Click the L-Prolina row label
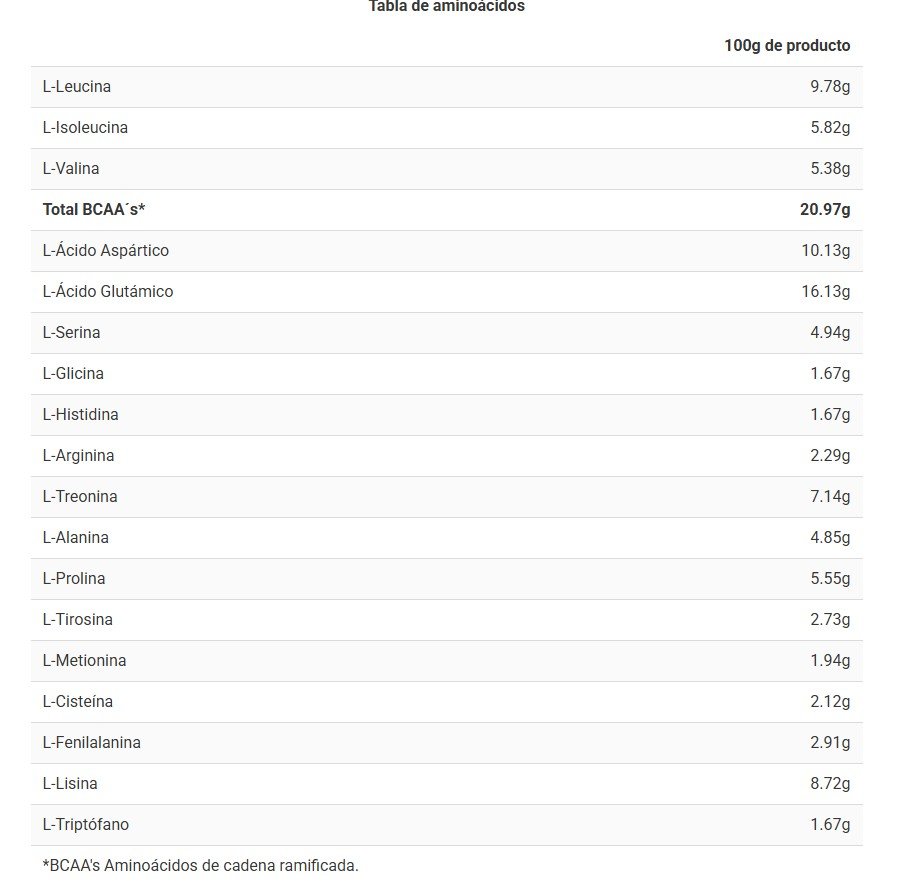Image resolution: width=910 pixels, height=885 pixels. coord(74,579)
